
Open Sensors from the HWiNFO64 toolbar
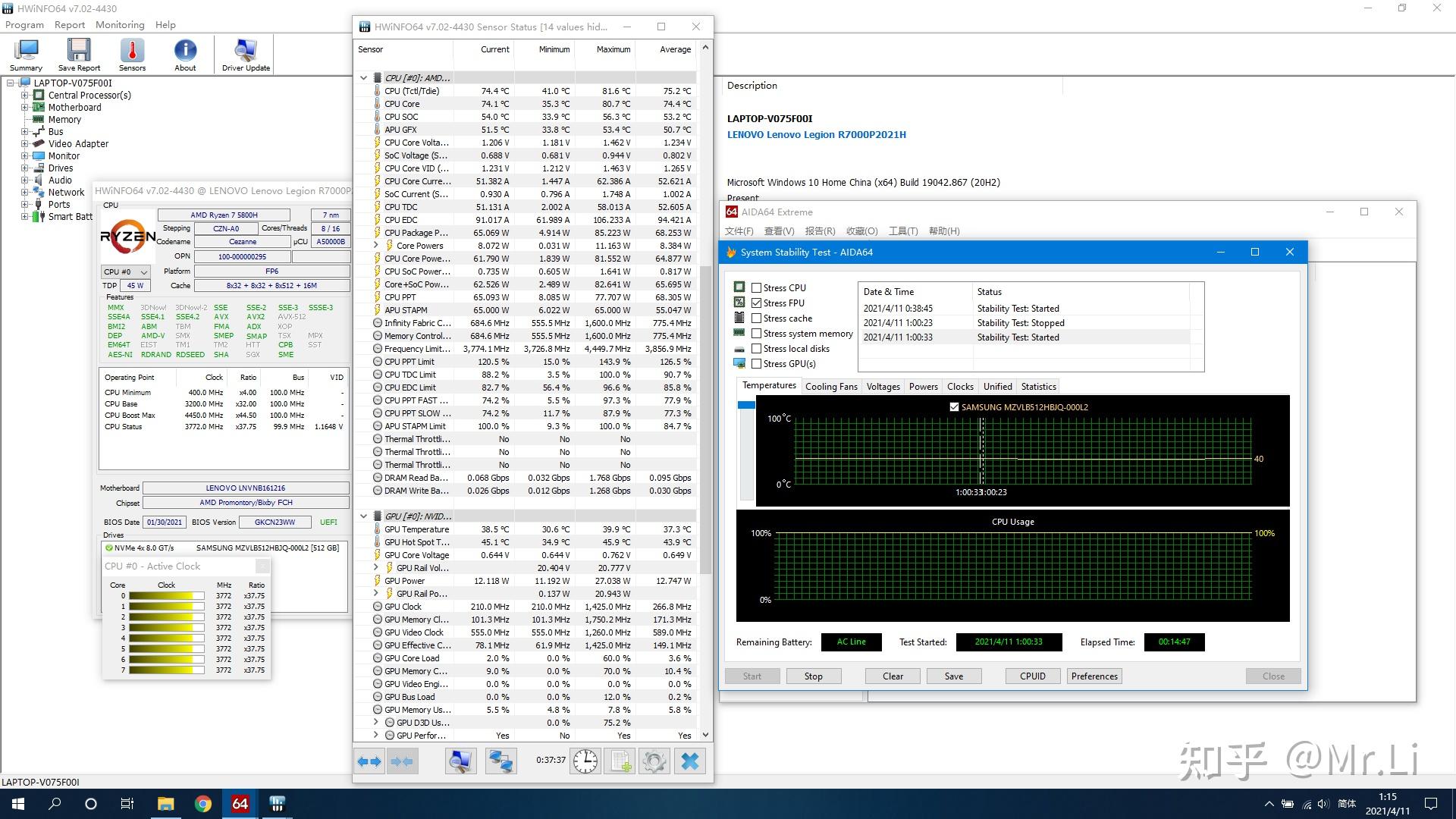pyautogui.click(x=132, y=55)
